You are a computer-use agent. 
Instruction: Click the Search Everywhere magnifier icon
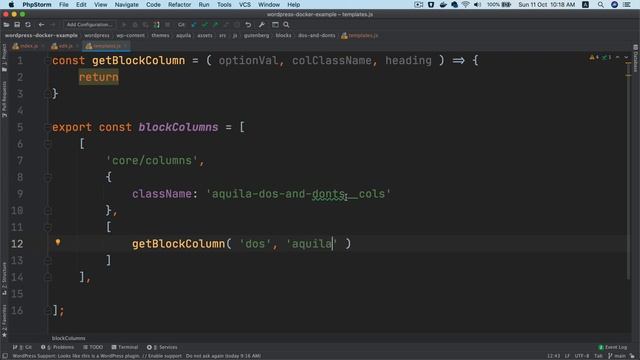click(286, 25)
